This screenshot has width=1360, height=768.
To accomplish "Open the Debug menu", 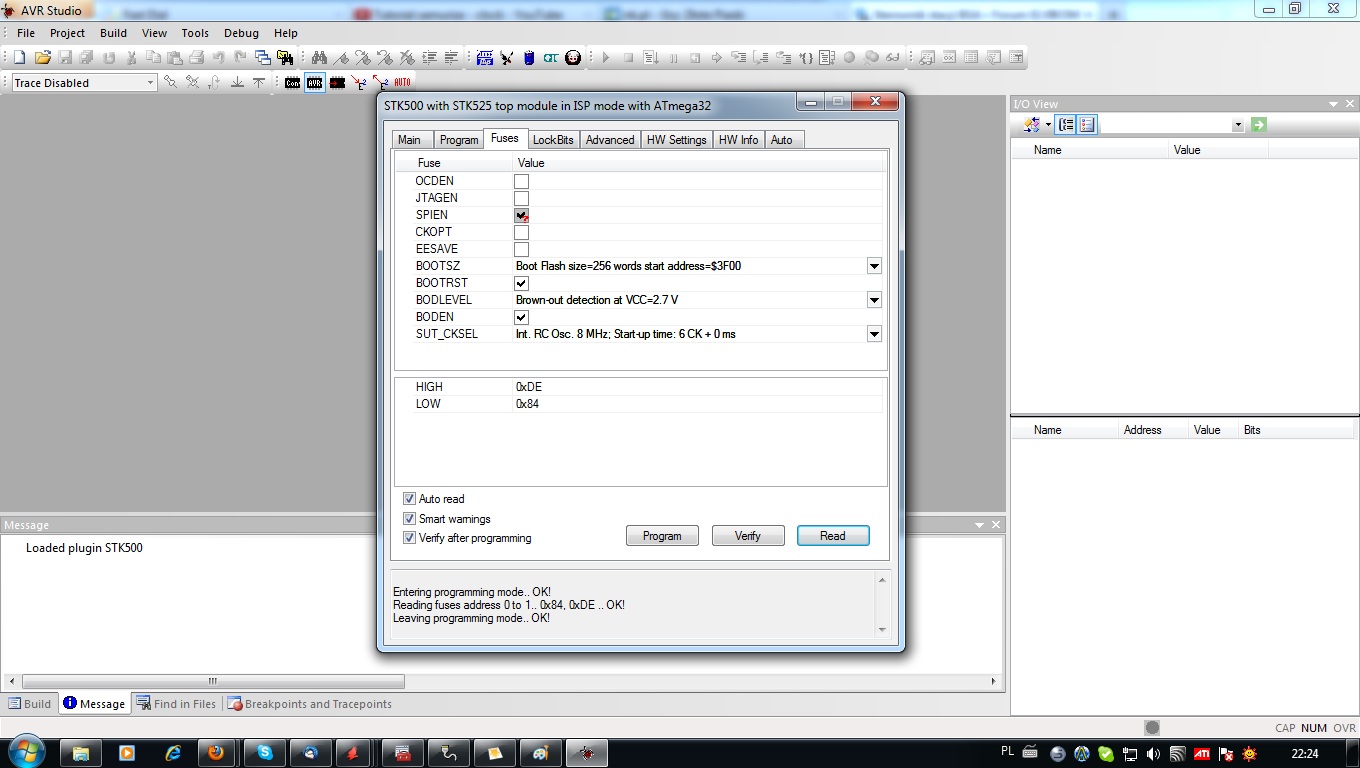I will coord(241,33).
